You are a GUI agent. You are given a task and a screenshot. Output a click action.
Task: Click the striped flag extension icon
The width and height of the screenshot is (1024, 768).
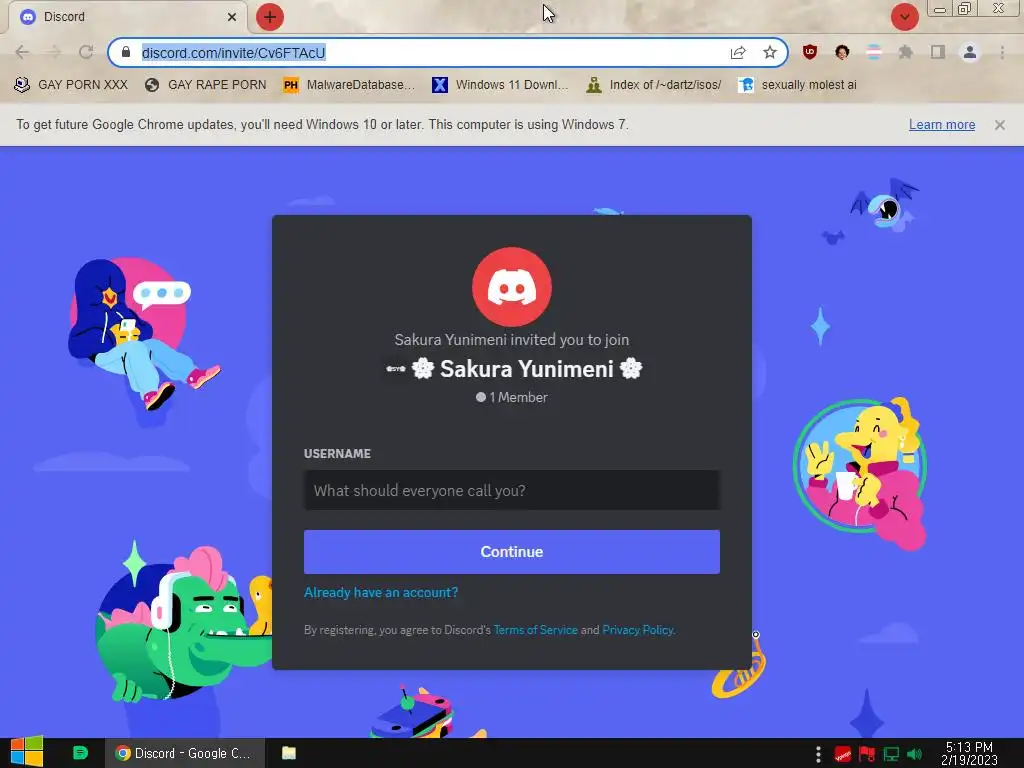[873, 52]
